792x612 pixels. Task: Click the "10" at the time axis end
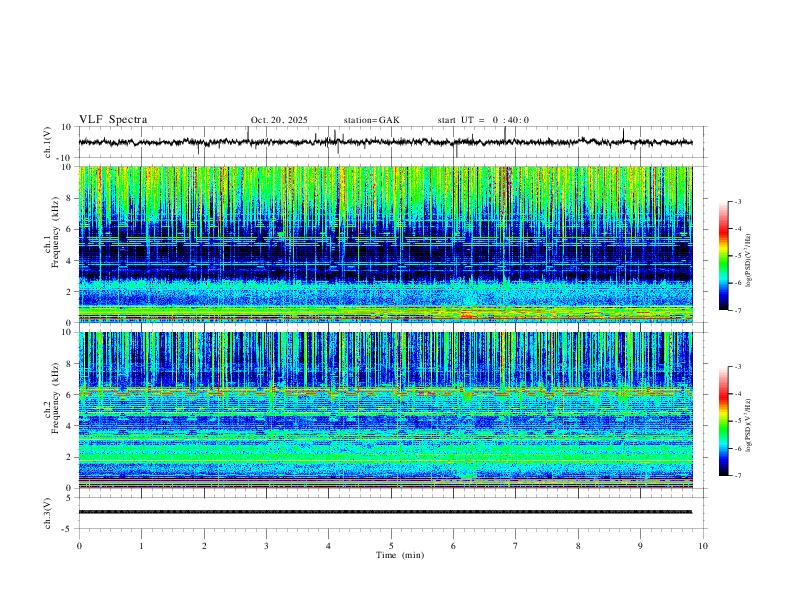coord(703,546)
